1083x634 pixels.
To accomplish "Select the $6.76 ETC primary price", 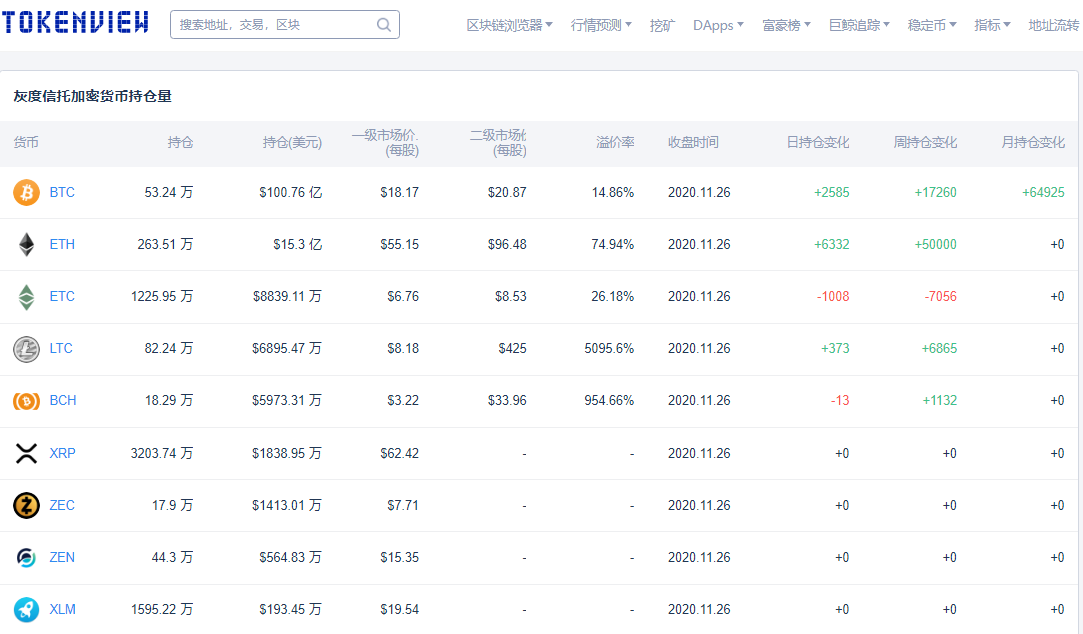I will click(403, 296).
